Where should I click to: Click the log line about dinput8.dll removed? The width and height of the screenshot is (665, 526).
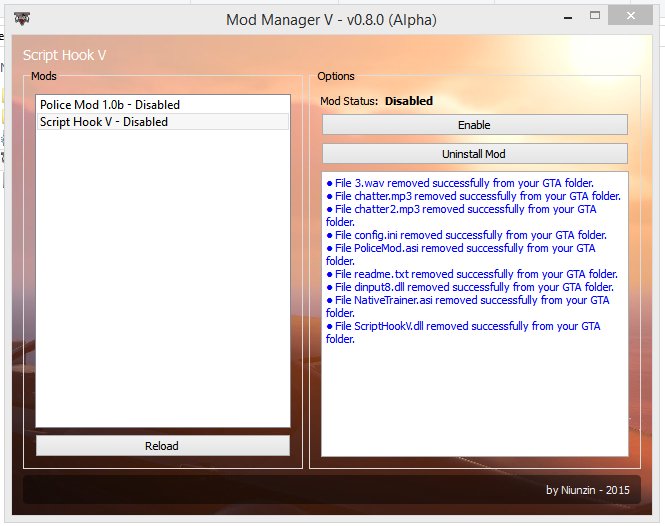[x=470, y=287]
